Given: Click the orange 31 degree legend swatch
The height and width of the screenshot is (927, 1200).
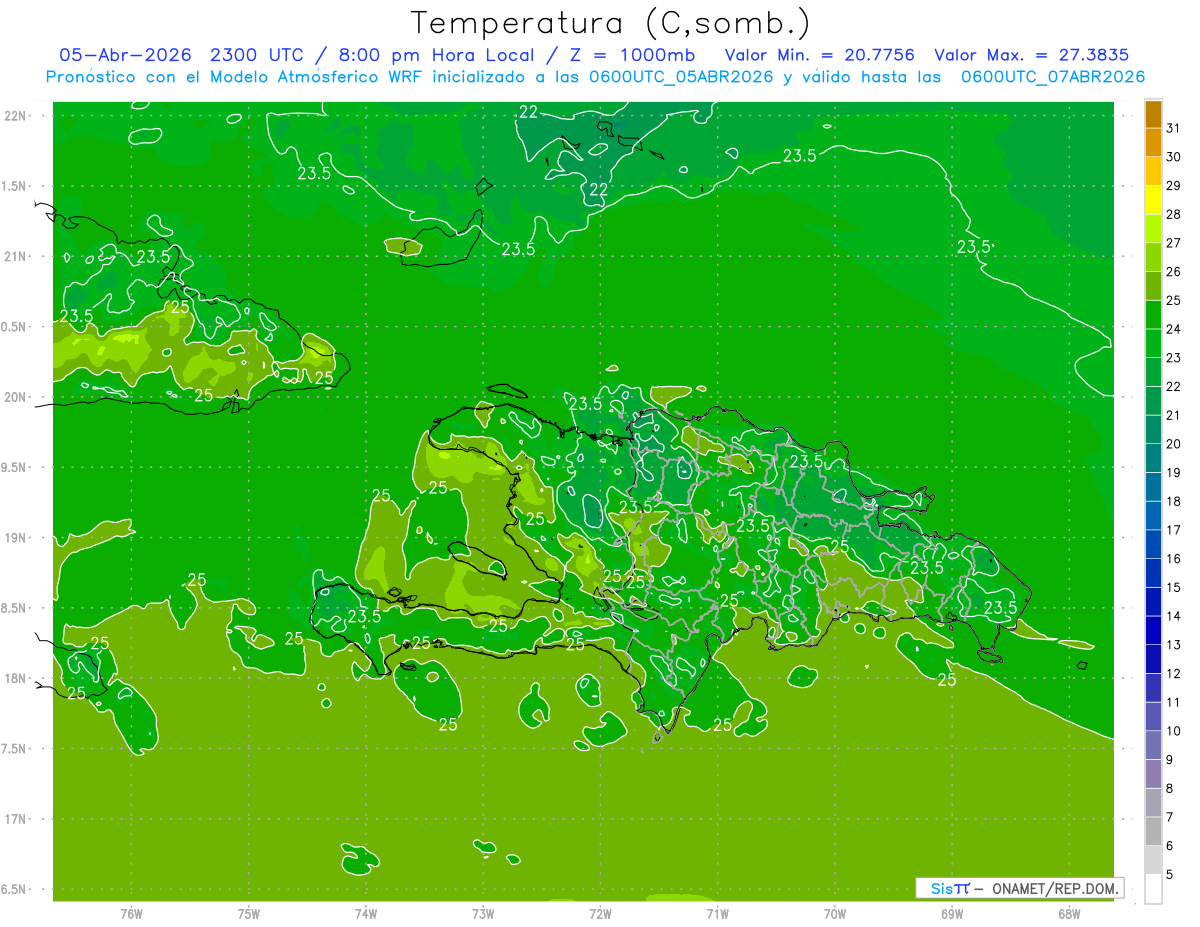Looking at the screenshot, I should [1153, 114].
